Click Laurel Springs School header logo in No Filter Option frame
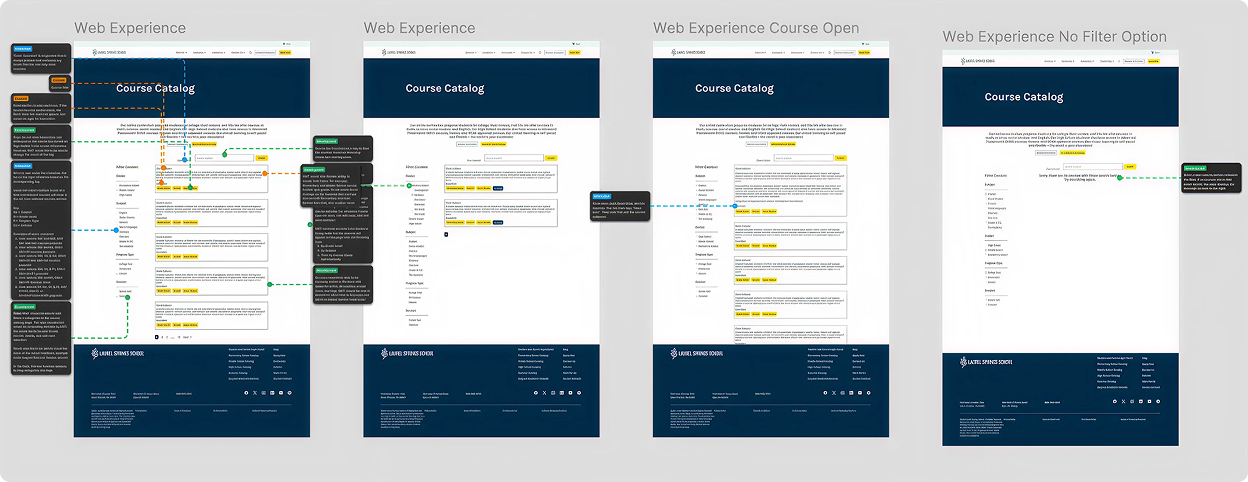The image size is (1248, 482). (x=978, y=61)
